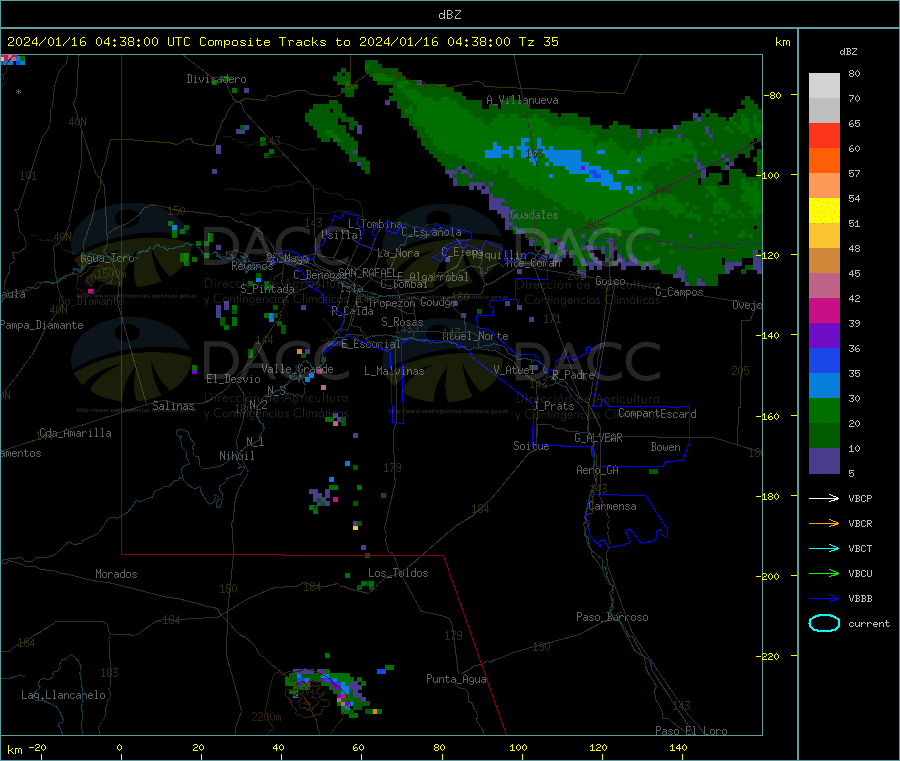Click the Cda_Amarilla label
The width and height of the screenshot is (900, 761).
point(75,433)
